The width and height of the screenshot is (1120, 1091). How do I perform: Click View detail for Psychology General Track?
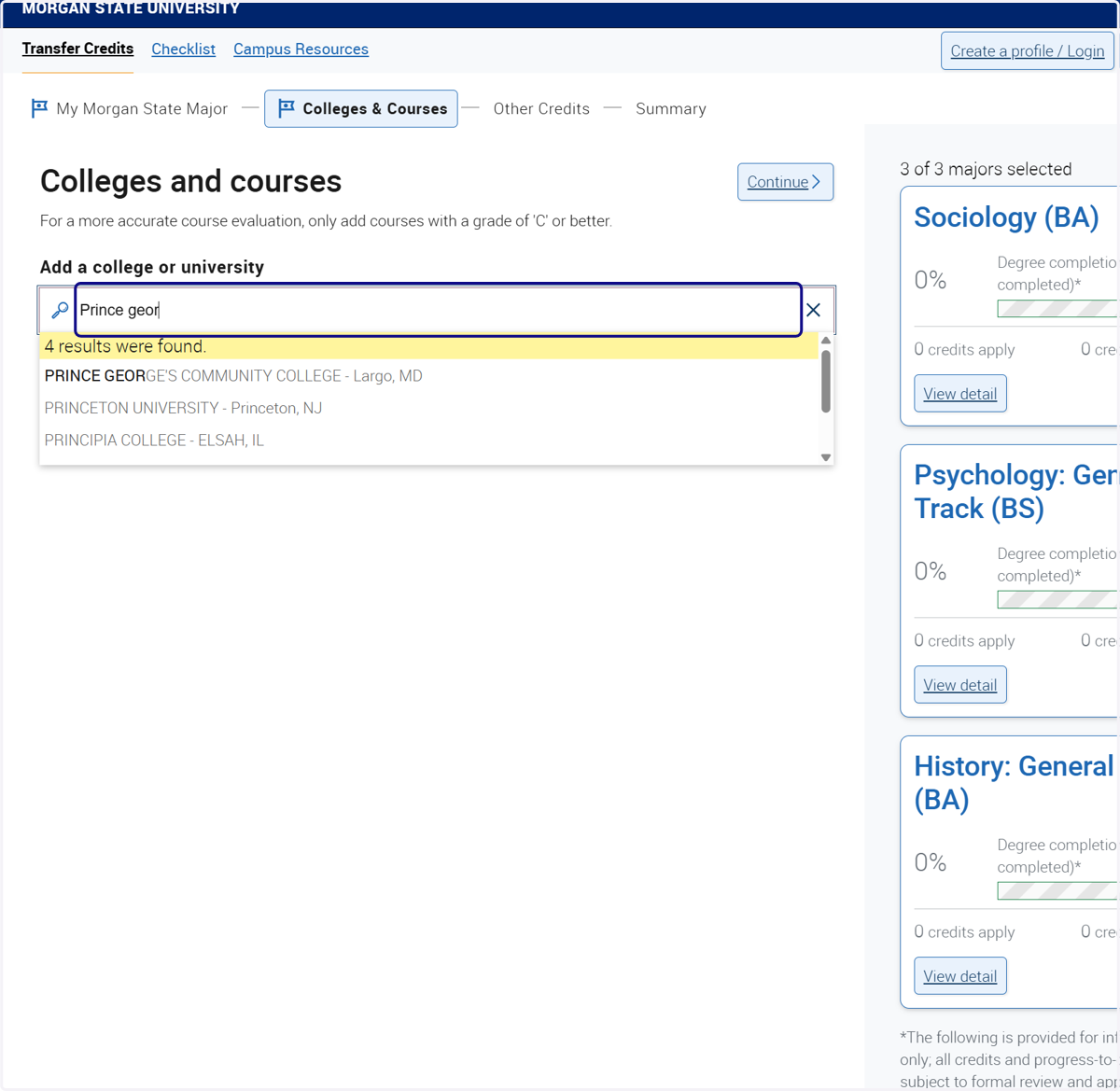click(960, 685)
